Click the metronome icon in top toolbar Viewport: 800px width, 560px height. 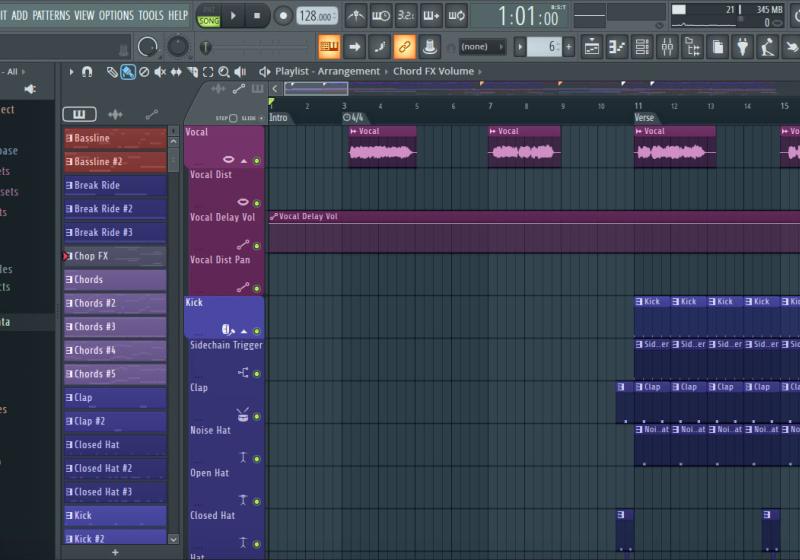point(356,16)
